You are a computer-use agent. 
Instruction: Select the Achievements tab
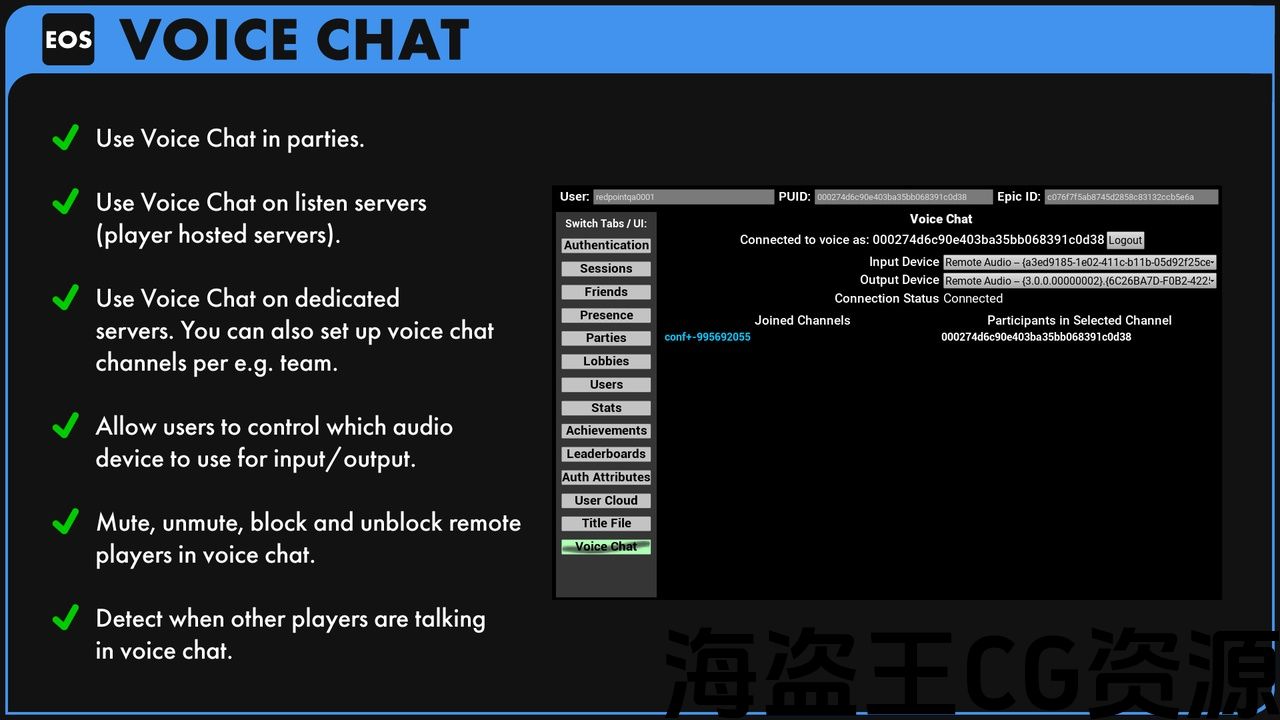(x=606, y=431)
